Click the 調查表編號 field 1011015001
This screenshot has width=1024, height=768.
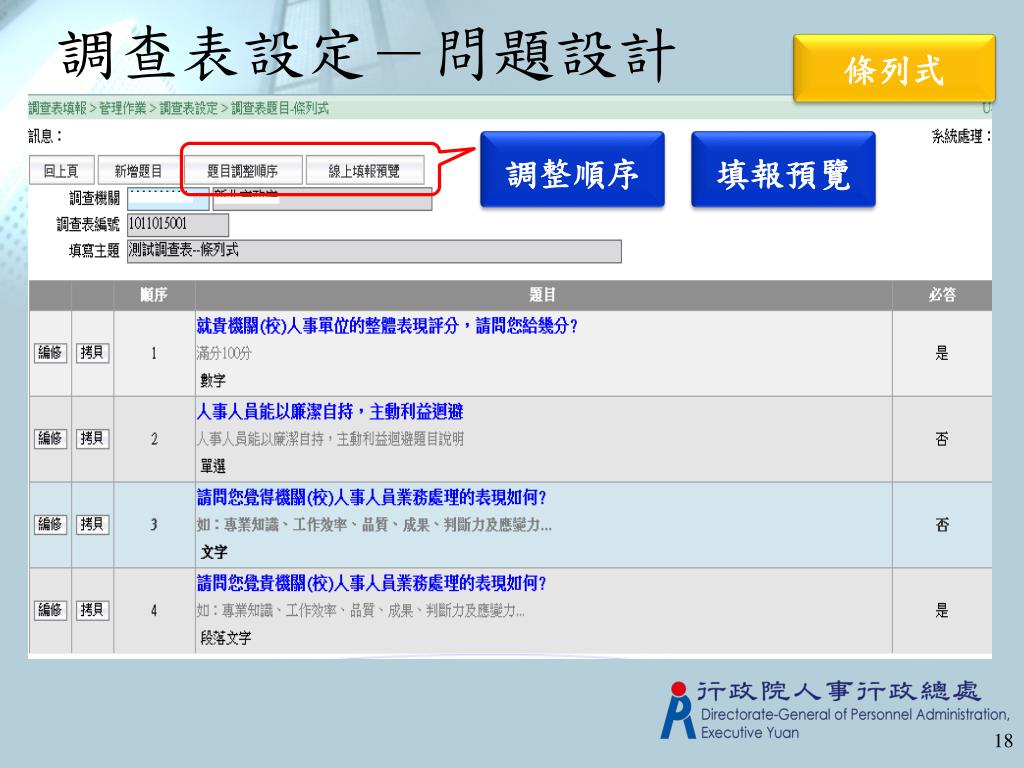coord(178,225)
